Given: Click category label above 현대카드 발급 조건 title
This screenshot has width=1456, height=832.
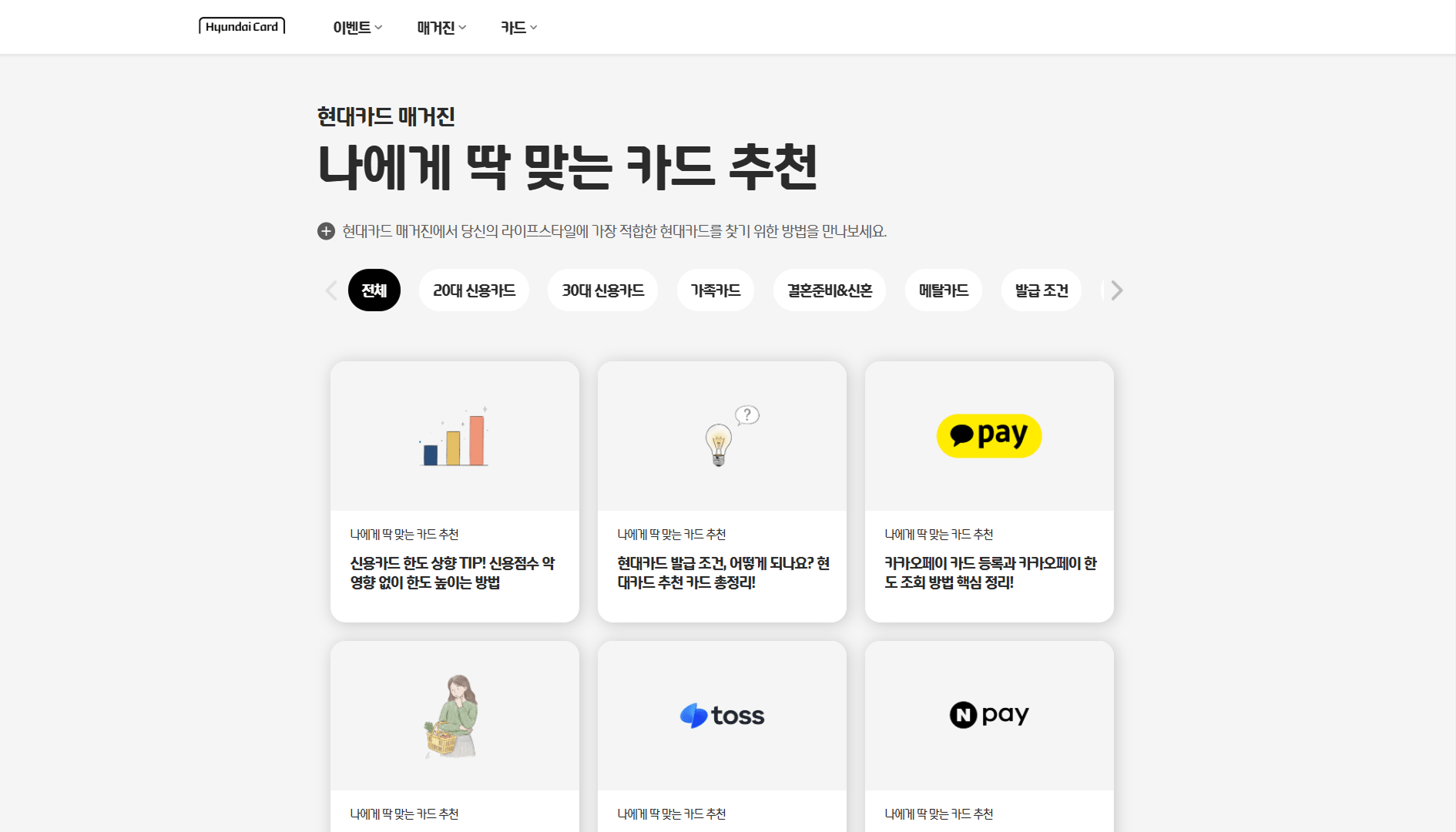Looking at the screenshot, I should tap(672, 534).
